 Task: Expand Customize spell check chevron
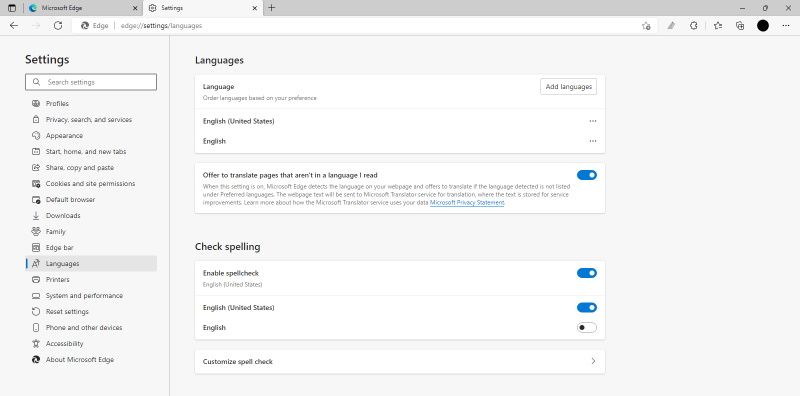pos(593,361)
